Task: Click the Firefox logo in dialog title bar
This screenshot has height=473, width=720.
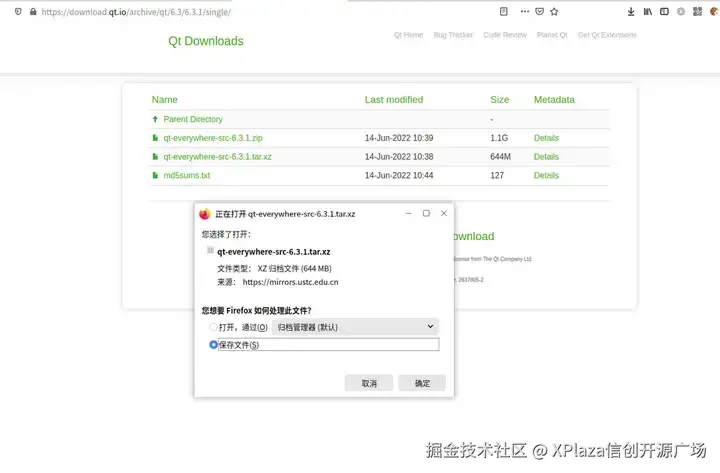Action: [x=204, y=214]
